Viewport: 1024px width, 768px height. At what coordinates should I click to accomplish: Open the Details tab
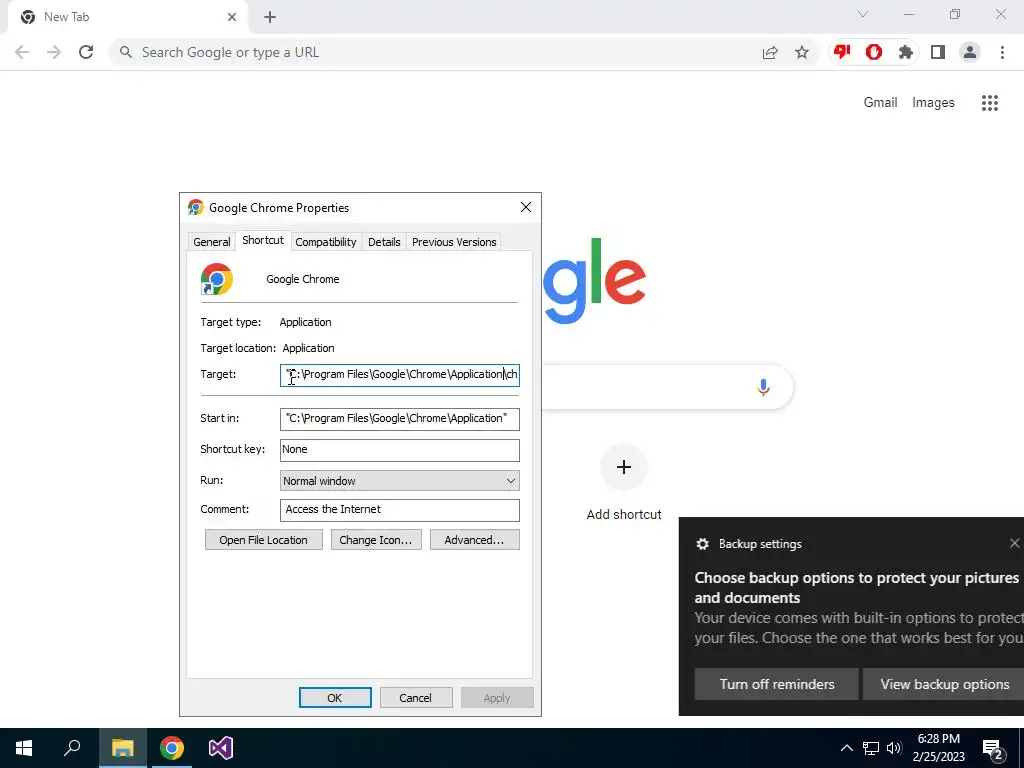pyautogui.click(x=384, y=242)
